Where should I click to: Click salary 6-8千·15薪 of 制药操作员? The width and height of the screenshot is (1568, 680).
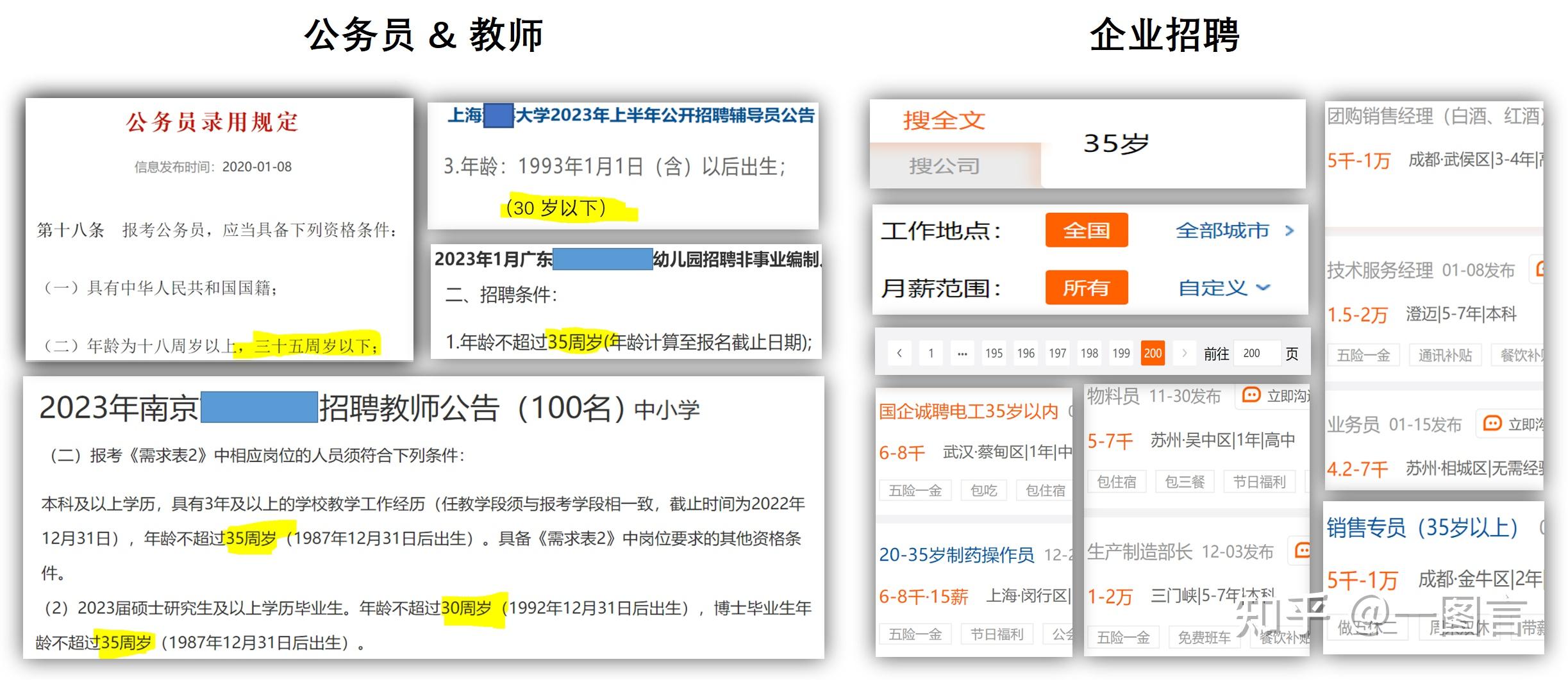click(x=923, y=597)
